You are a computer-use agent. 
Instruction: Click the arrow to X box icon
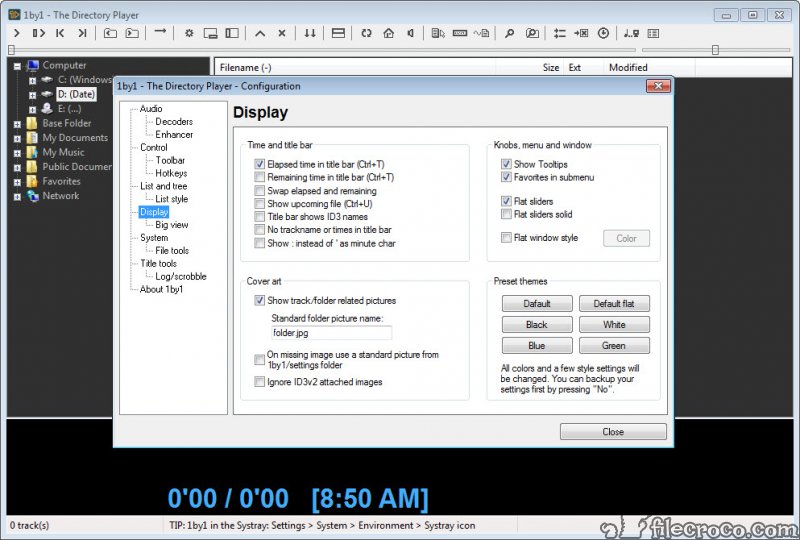(x=581, y=33)
